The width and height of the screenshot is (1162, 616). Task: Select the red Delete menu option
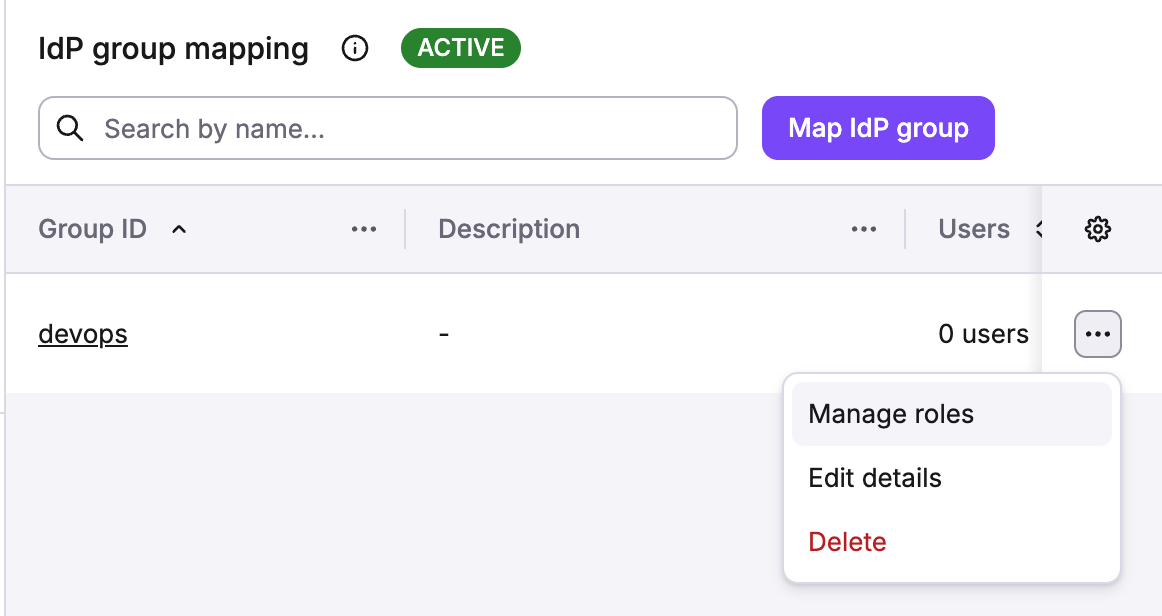click(847, 542)
